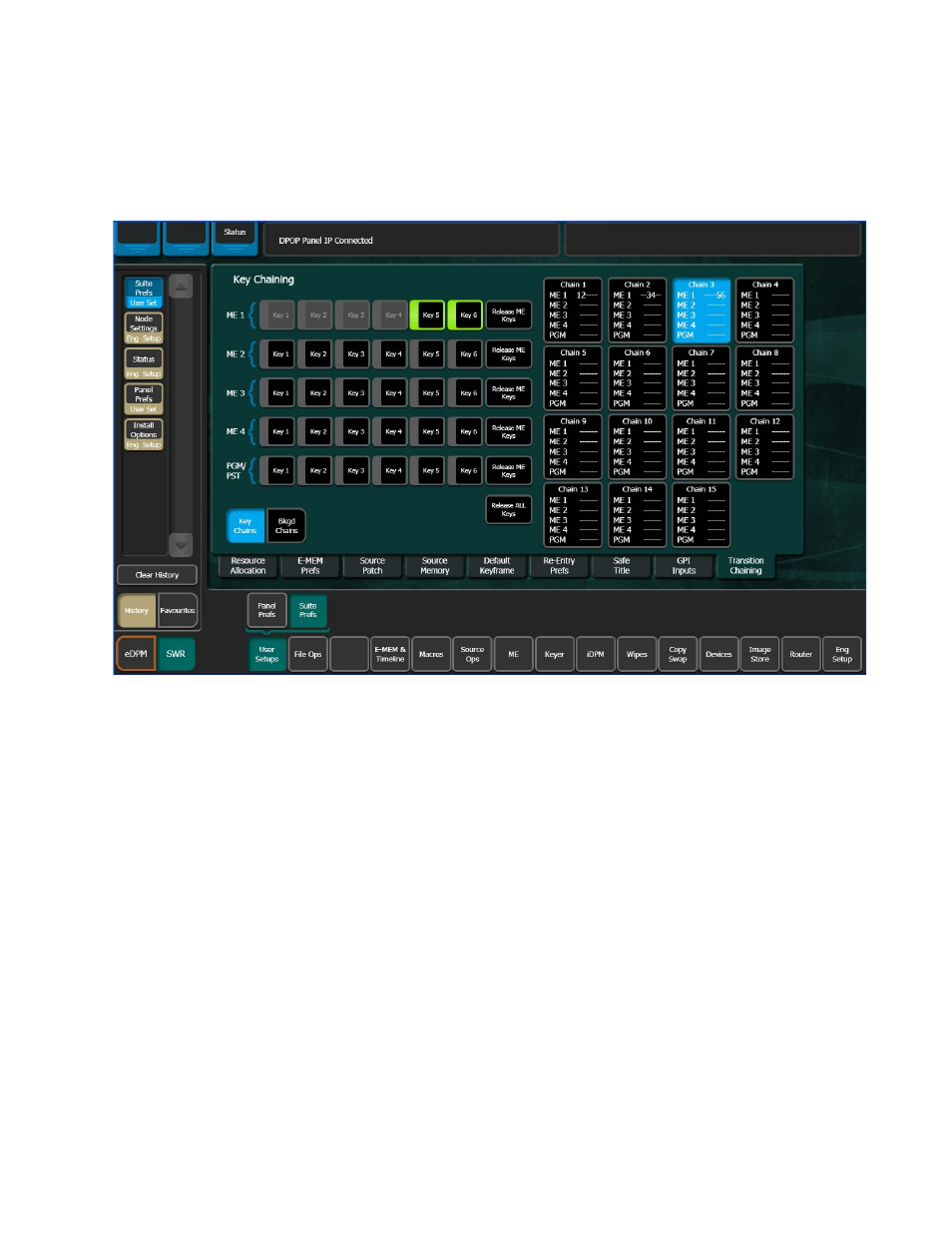
Task: Select Key Chains mode
Action: point(245,526)
